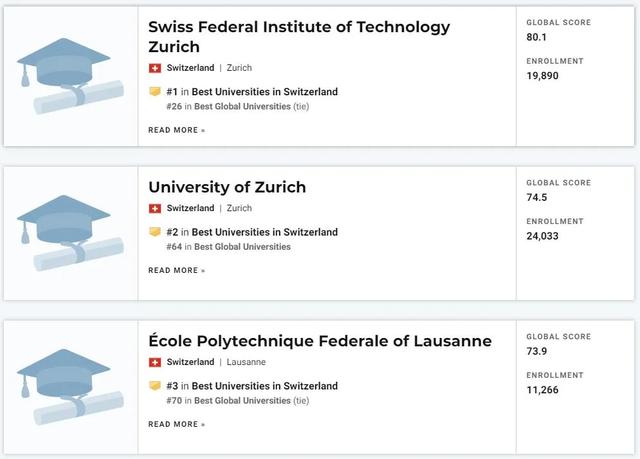Click READ MORE for University of Zurich
Viewport: 640px width, 459px height.
176,271
